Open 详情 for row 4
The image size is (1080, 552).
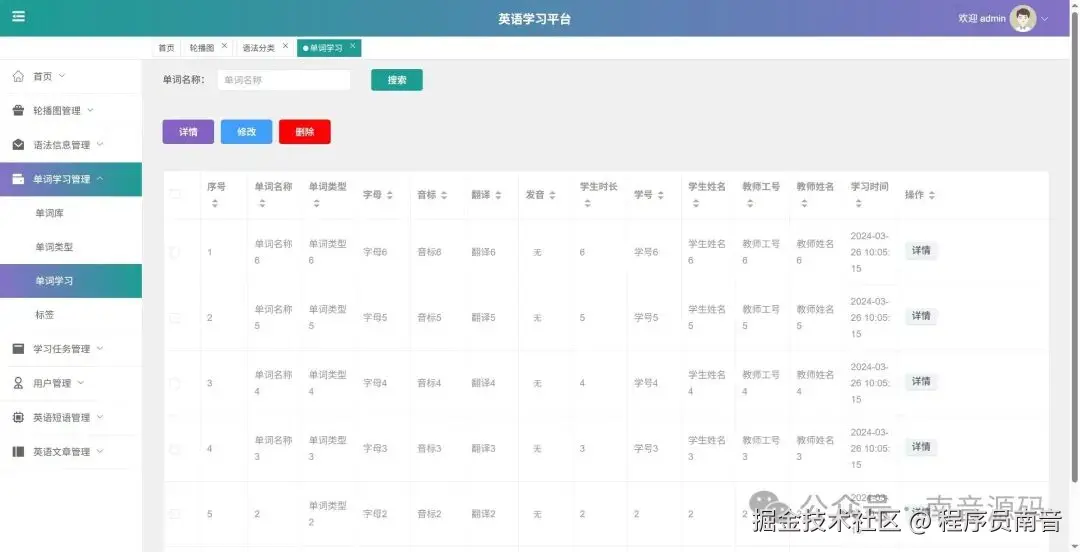click(921, 447)
